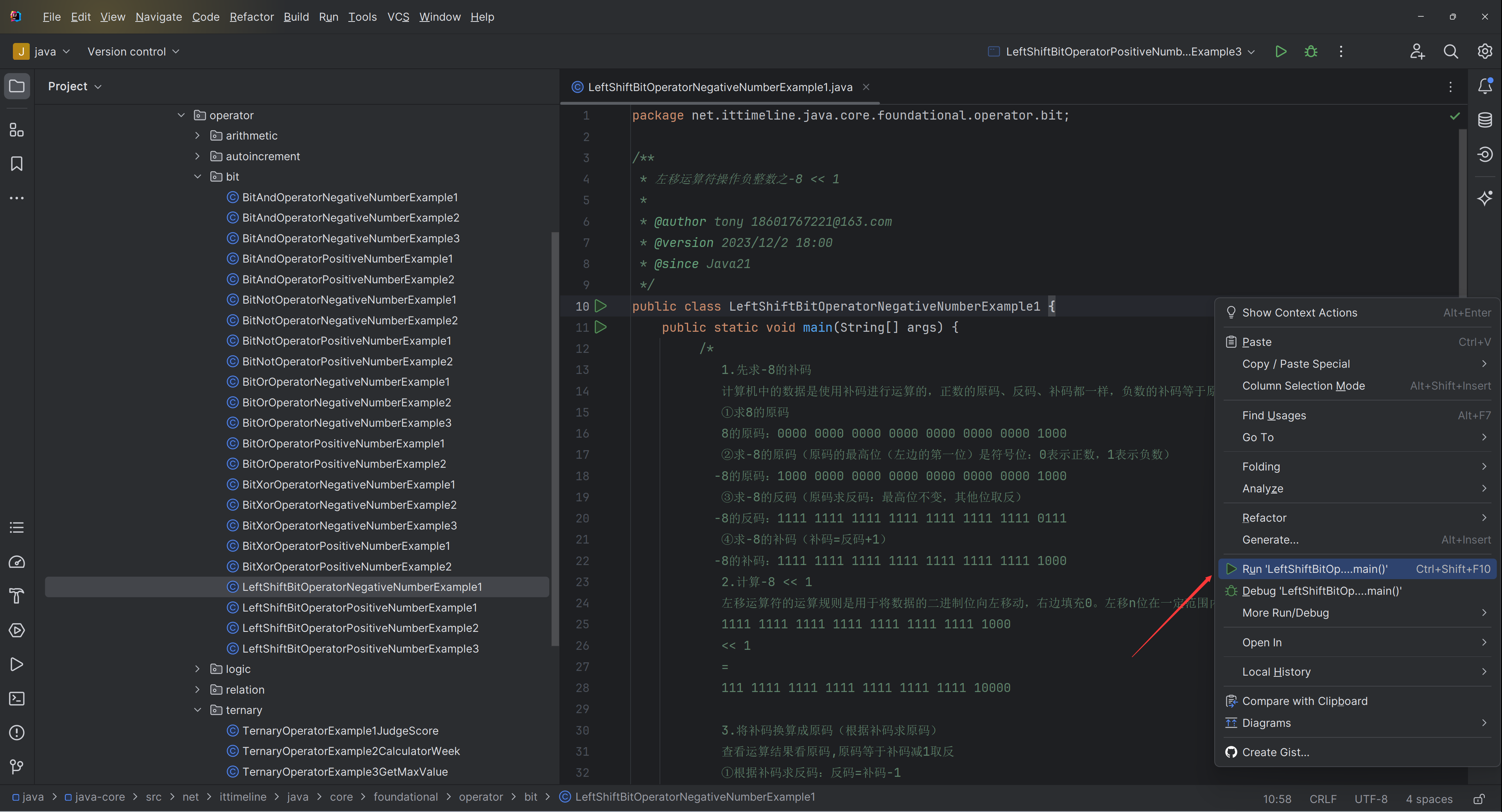Open the Version control dropdown
This screenshot has height=812, width=1502.
pyautogui.click(x=133, y=51)
